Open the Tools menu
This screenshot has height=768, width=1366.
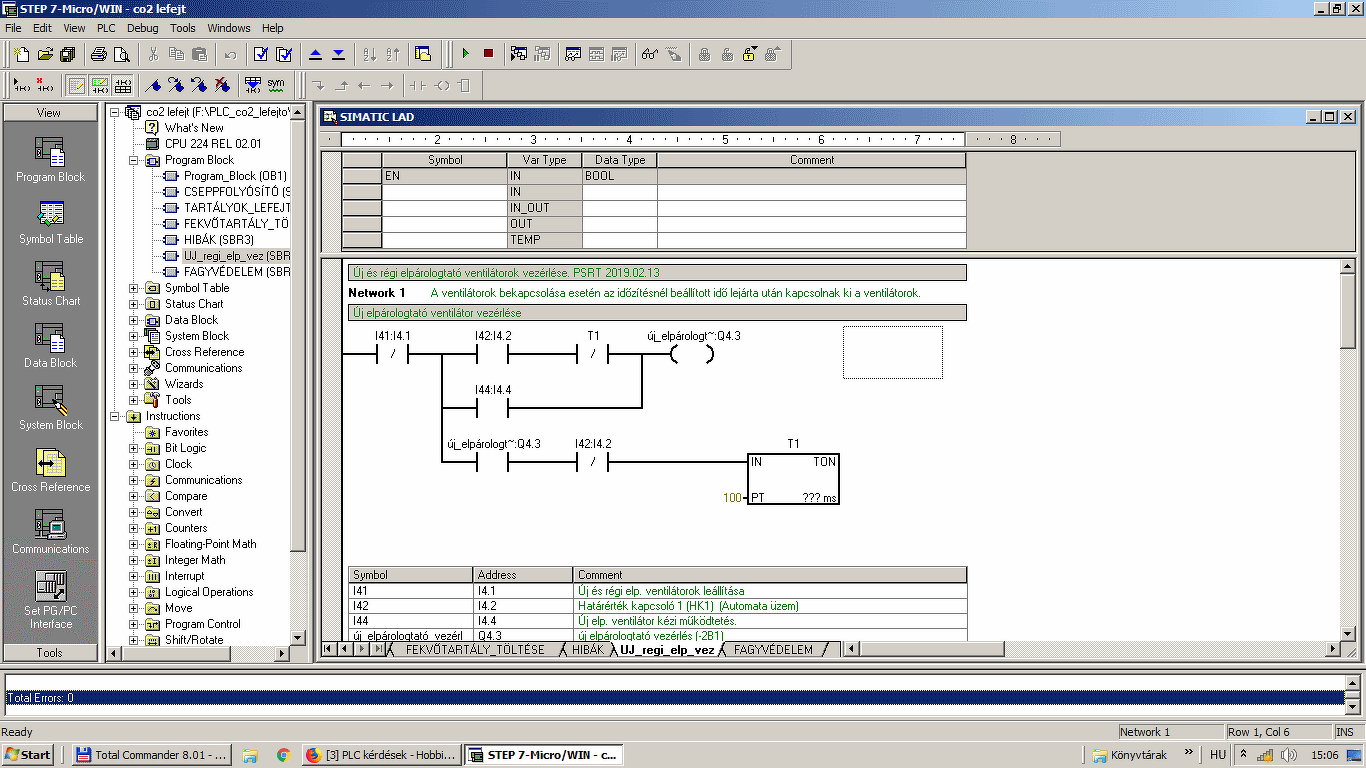coord(183,28)
